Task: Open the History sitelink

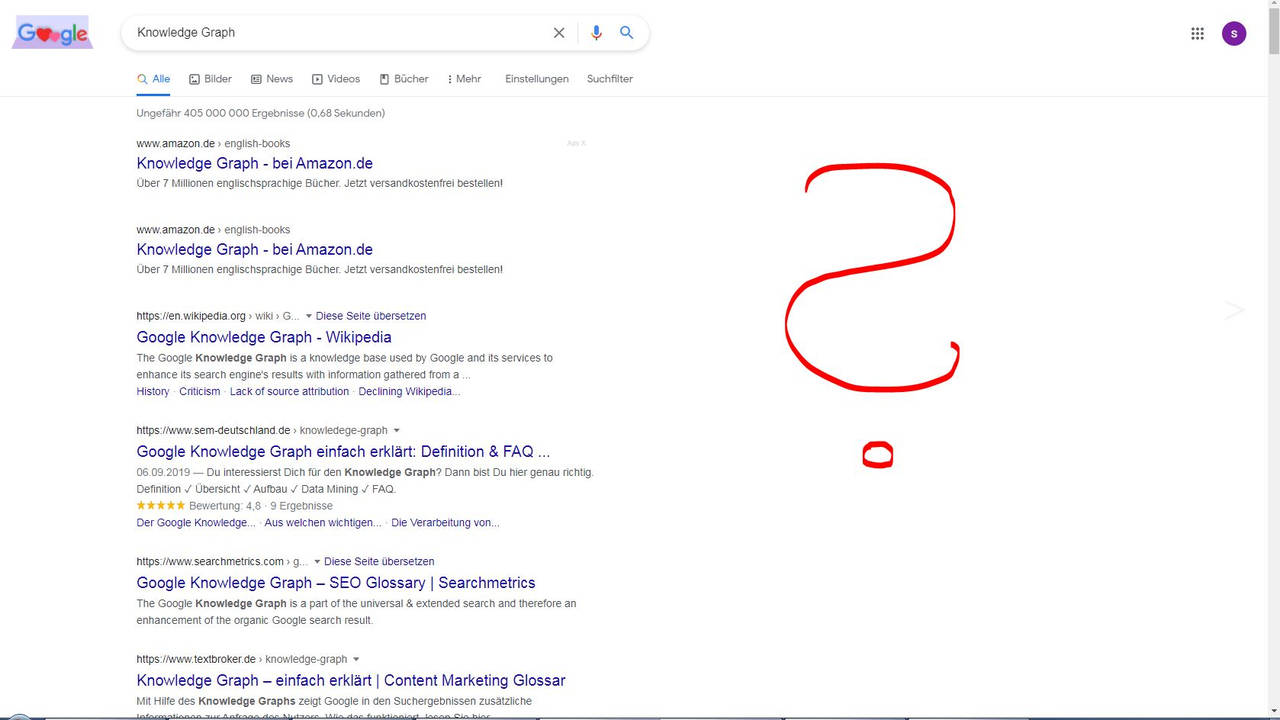Action: (153, 392)
